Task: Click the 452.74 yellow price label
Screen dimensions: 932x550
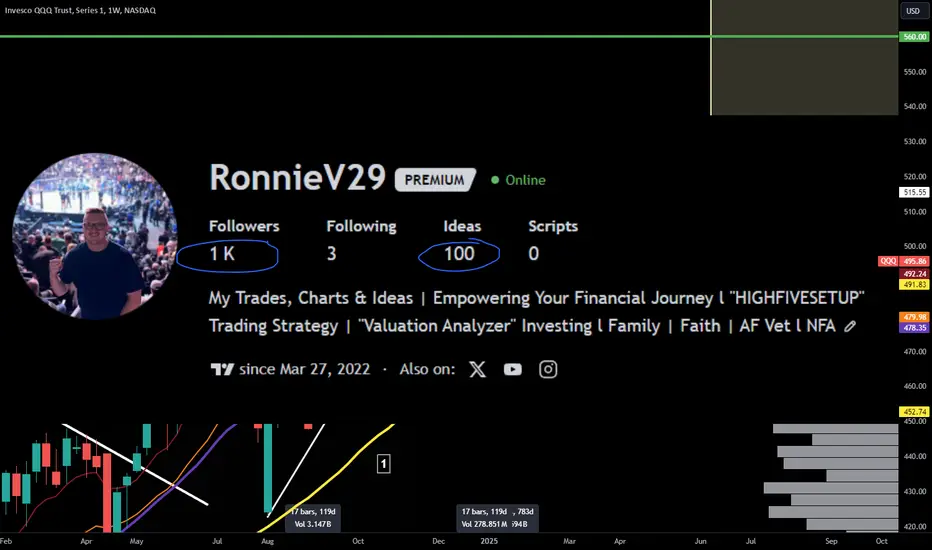Action: (914, 411)
